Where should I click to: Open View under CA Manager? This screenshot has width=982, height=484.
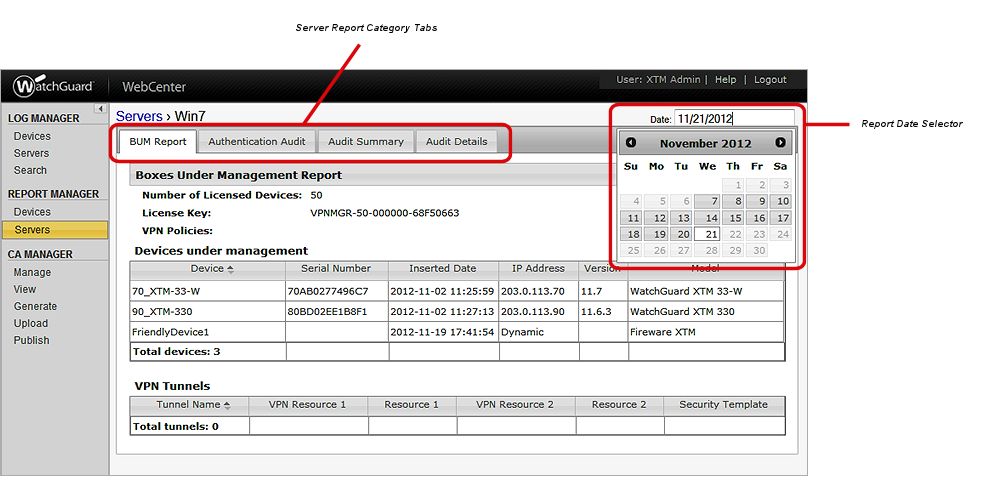point(25,289)
